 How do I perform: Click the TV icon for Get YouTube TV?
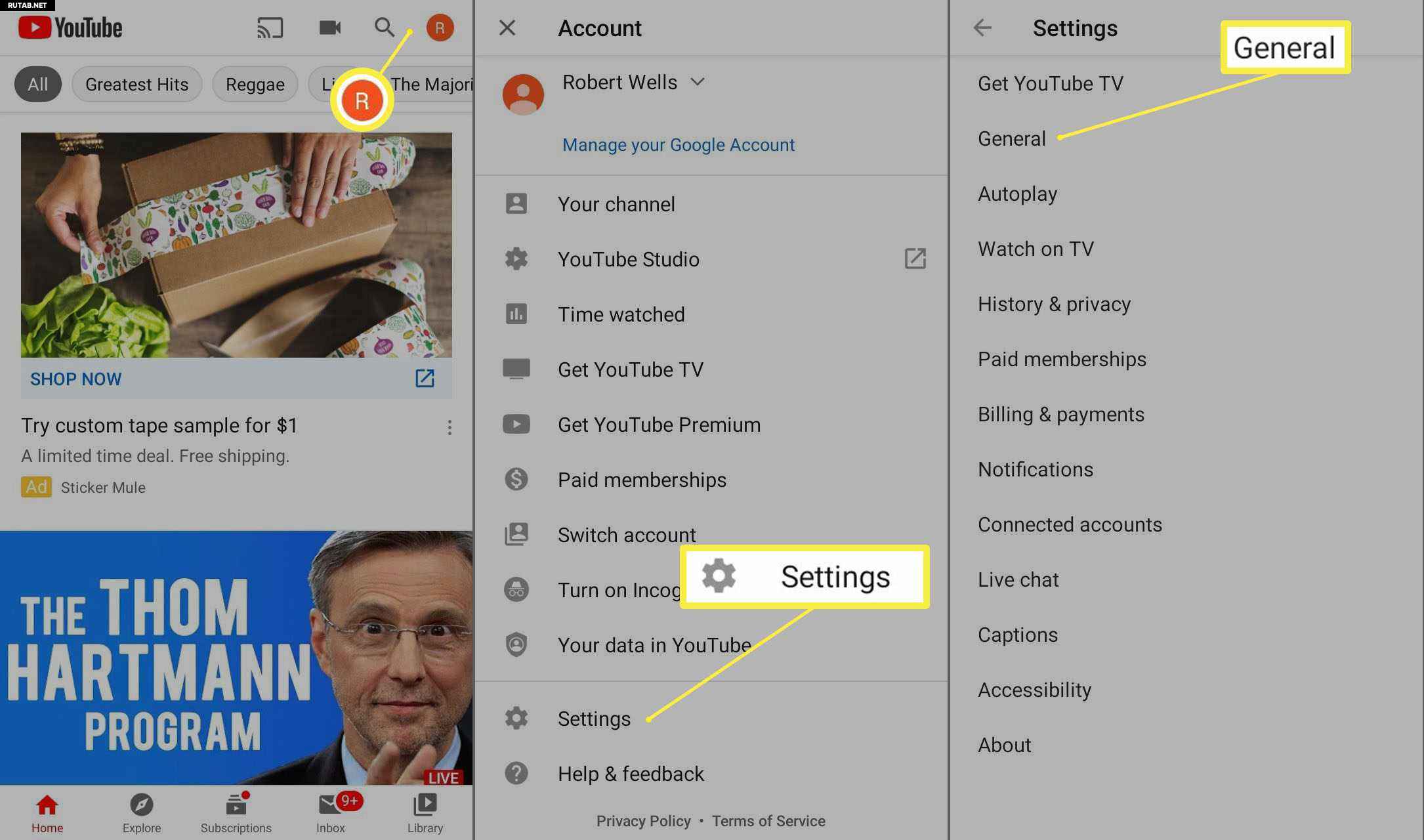click(x=516, y=369)
